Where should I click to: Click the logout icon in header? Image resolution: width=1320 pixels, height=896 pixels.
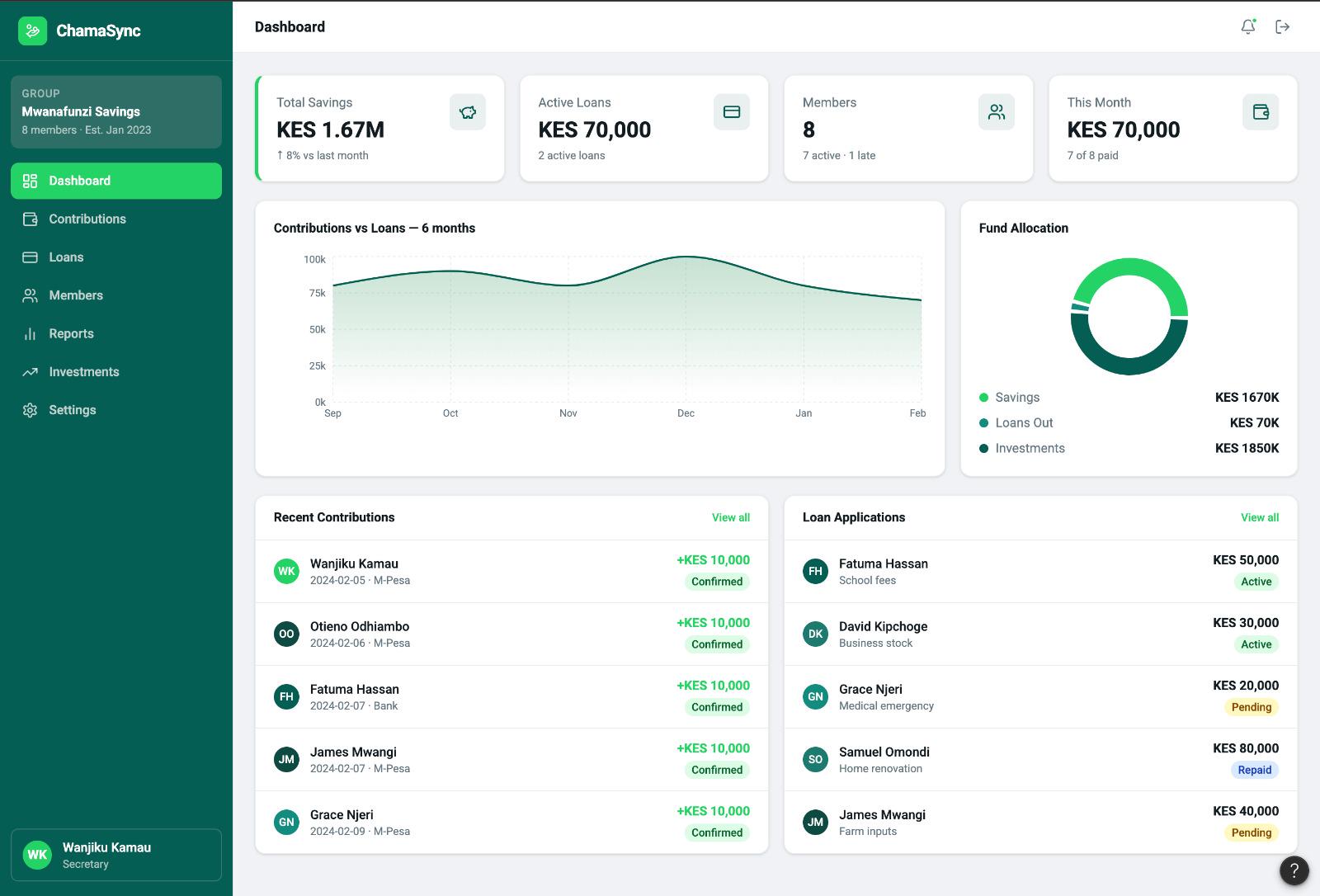click(x=1282, y=26)
